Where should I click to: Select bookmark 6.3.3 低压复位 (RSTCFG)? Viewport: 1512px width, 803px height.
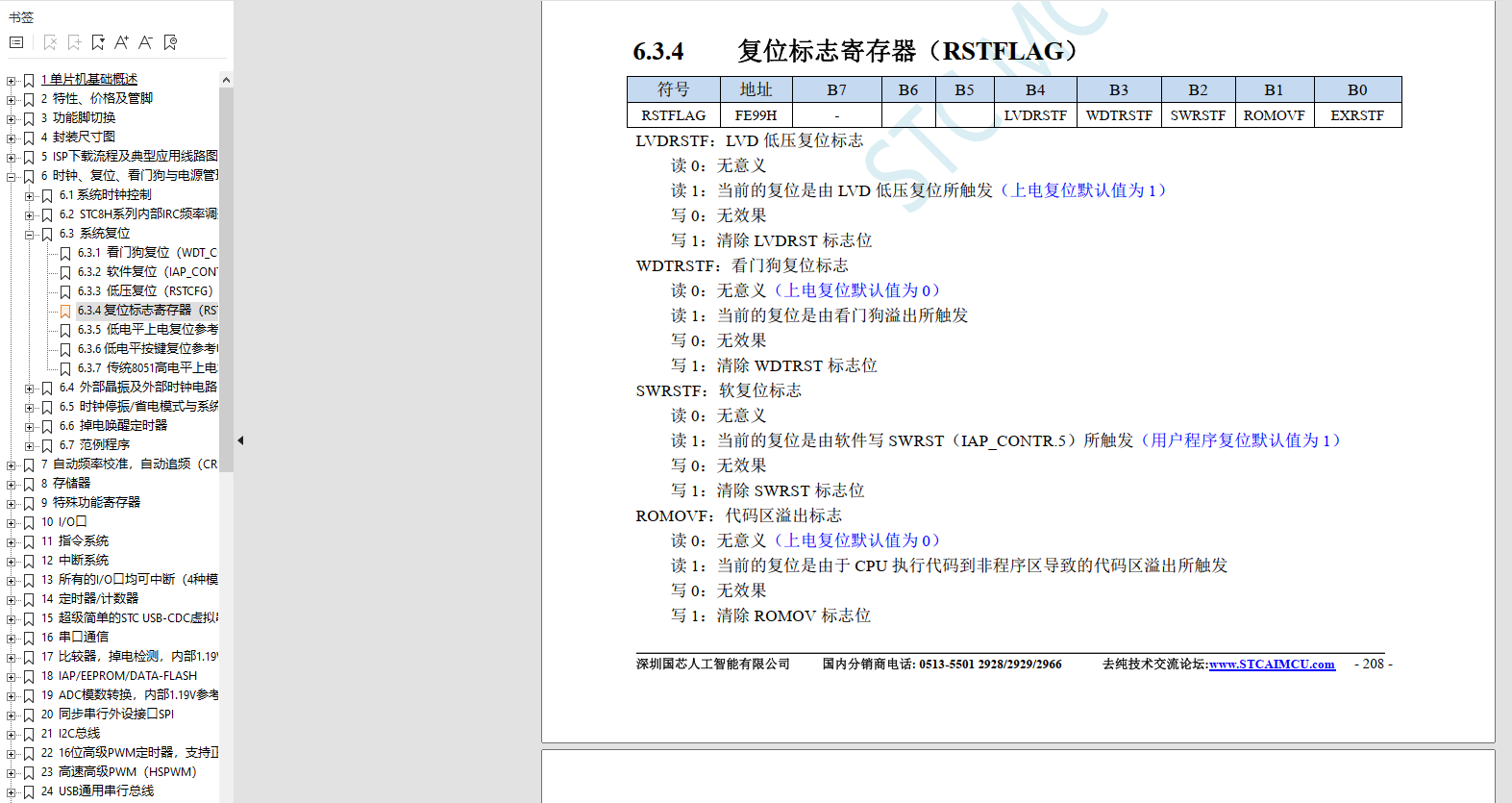(144, 291)
